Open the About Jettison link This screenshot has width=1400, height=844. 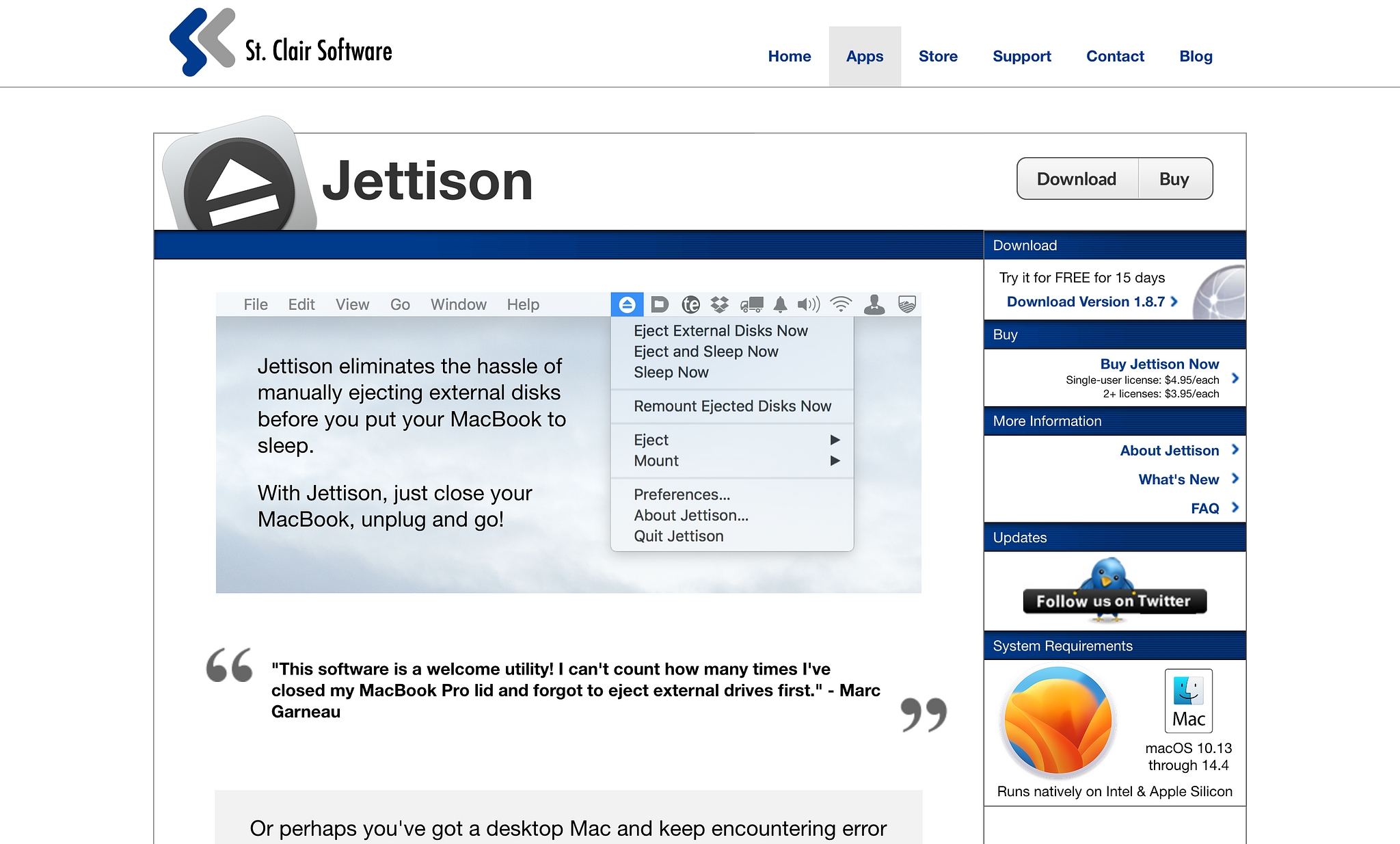point(1169,451)
